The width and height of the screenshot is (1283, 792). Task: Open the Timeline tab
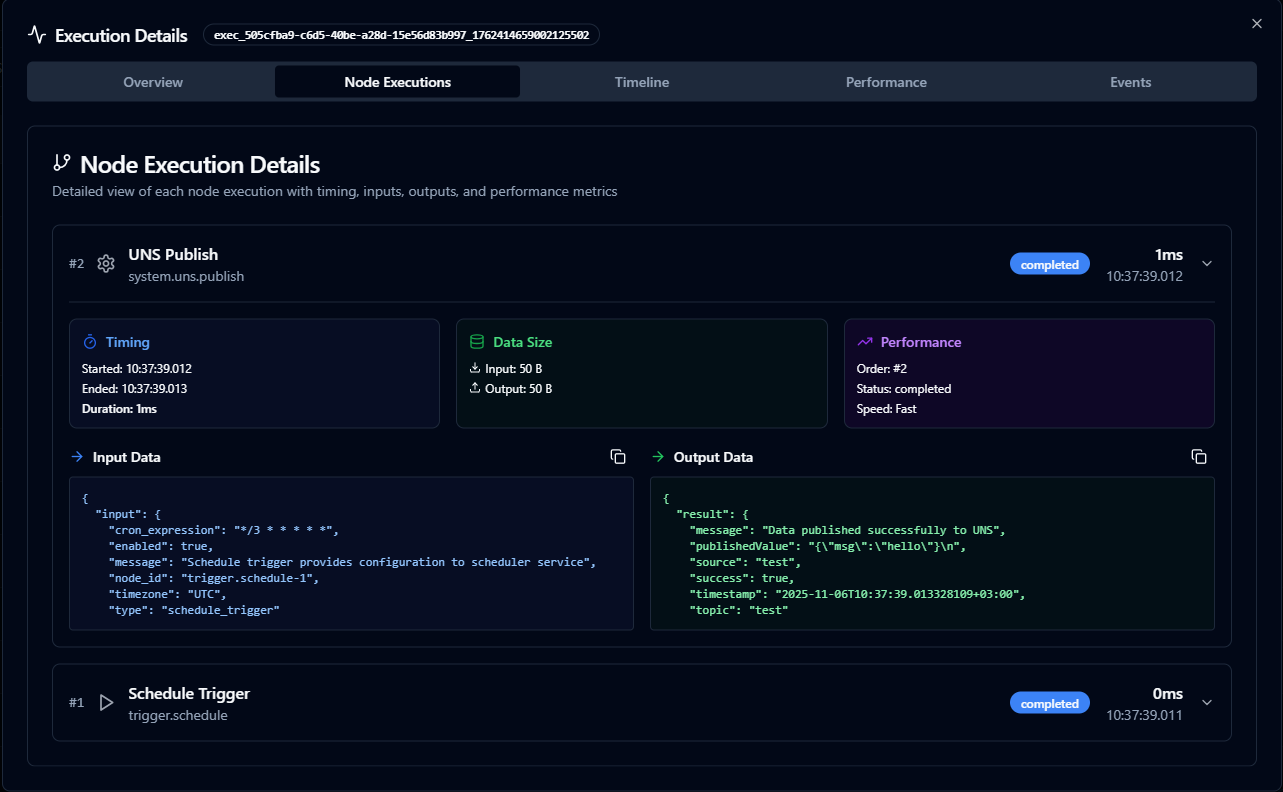coord(642,82)
